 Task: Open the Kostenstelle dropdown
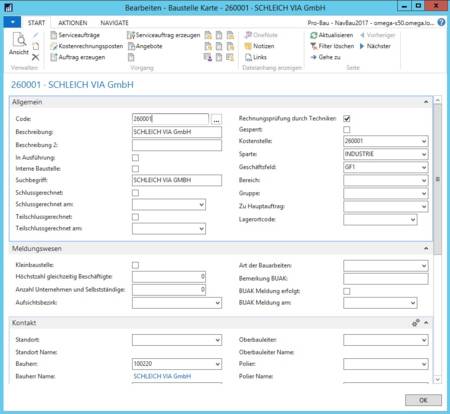click(x=424, y=141)
